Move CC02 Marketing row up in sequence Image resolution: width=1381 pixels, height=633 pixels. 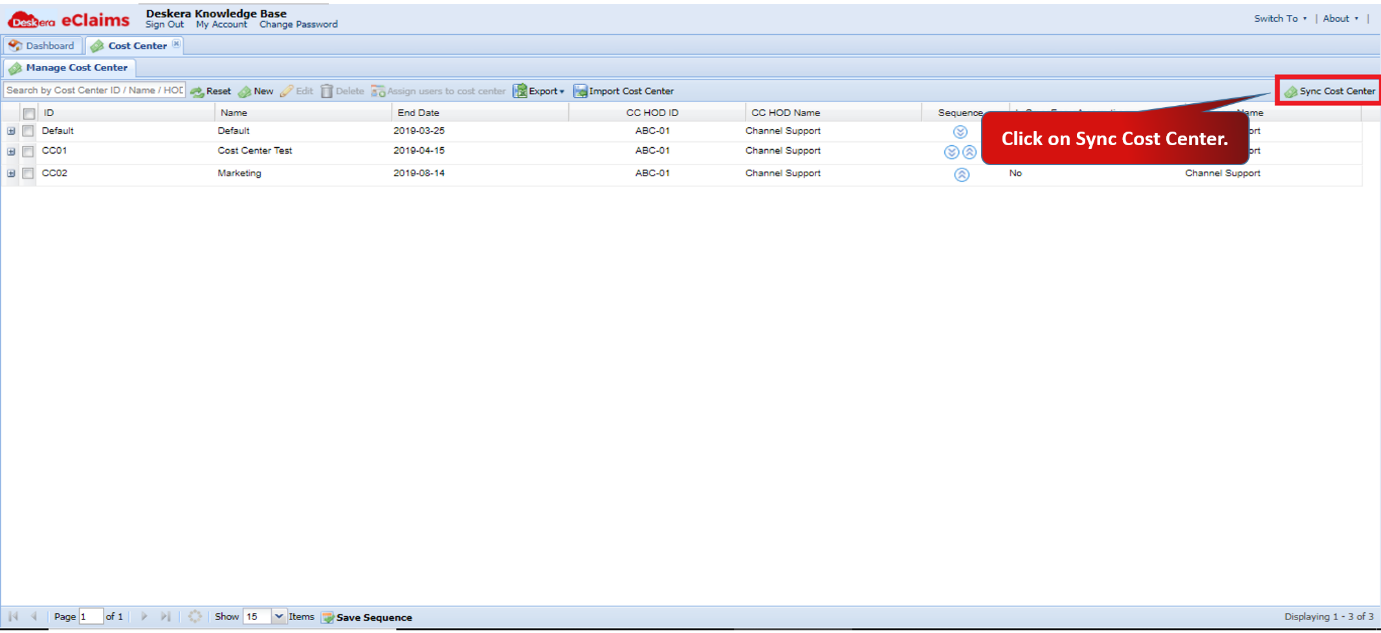click(961, 174)
